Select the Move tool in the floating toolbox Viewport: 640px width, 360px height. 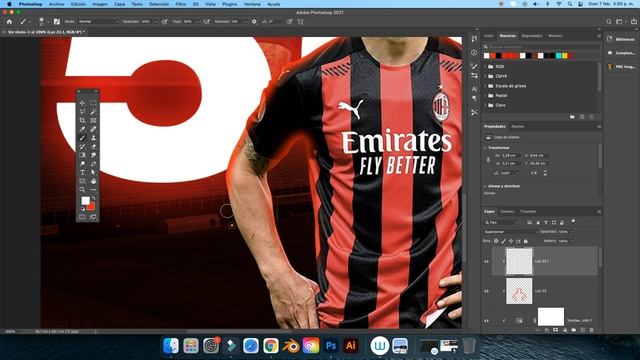click(82, 103)
